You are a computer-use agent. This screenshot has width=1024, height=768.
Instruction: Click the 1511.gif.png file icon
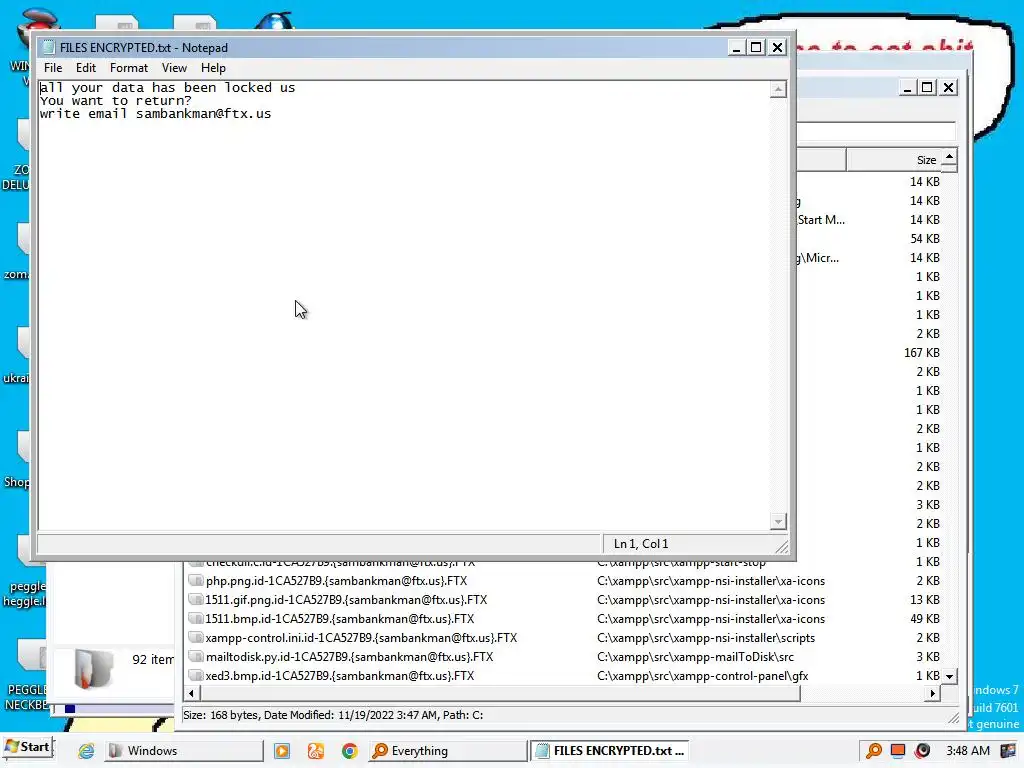[x=195, y=600]
